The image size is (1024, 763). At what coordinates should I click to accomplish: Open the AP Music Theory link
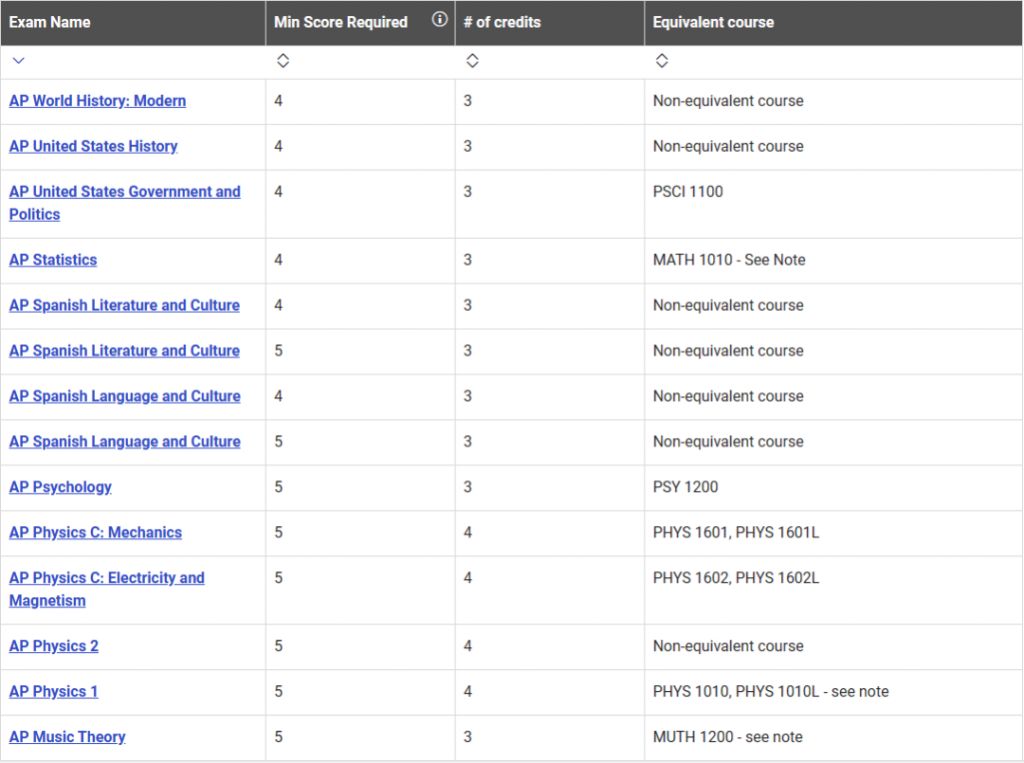[67, 737]
